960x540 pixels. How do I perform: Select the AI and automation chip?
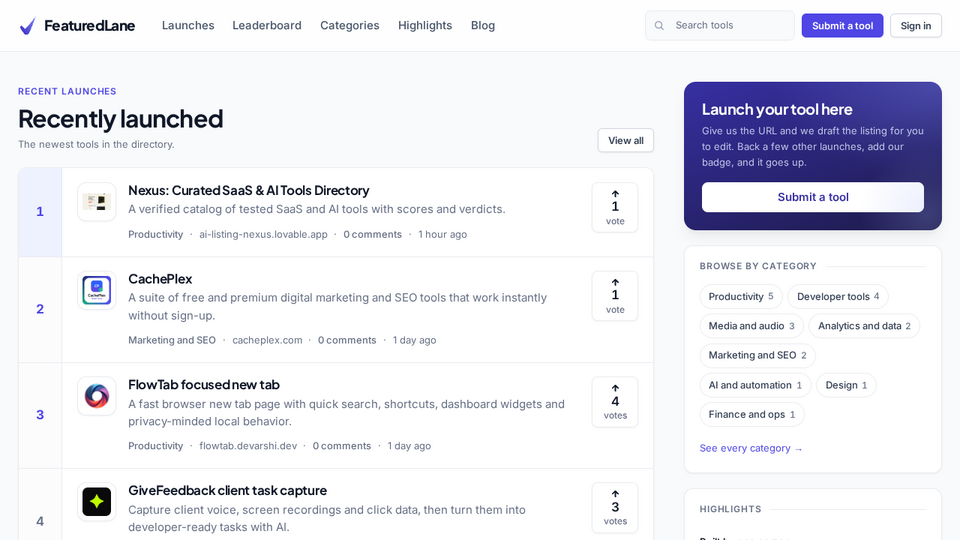755,385
